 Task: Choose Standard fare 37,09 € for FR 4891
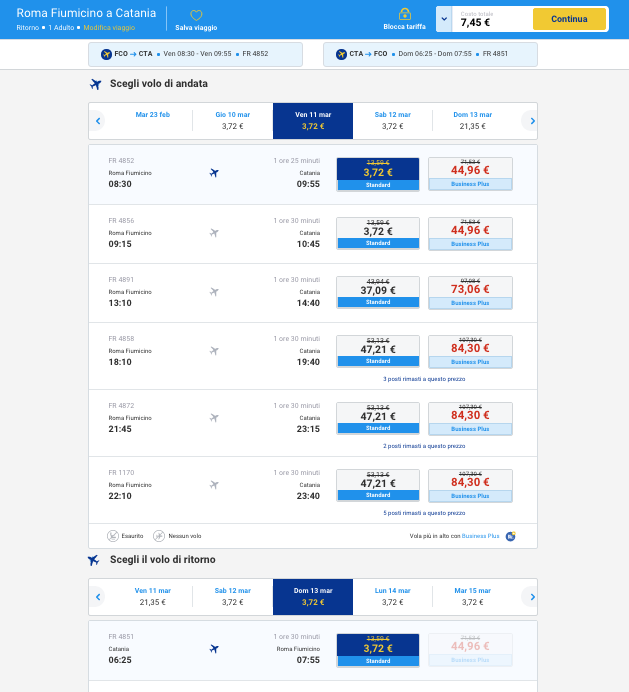coord(378,292)
